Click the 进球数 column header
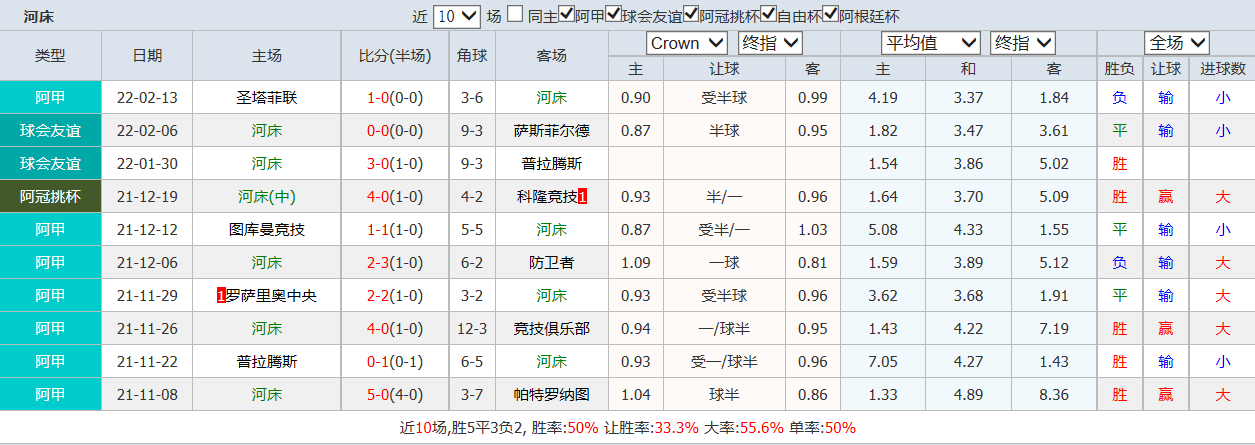Image resolution: width=1255 pixels, height=445 pixels. click(1223, 69)
